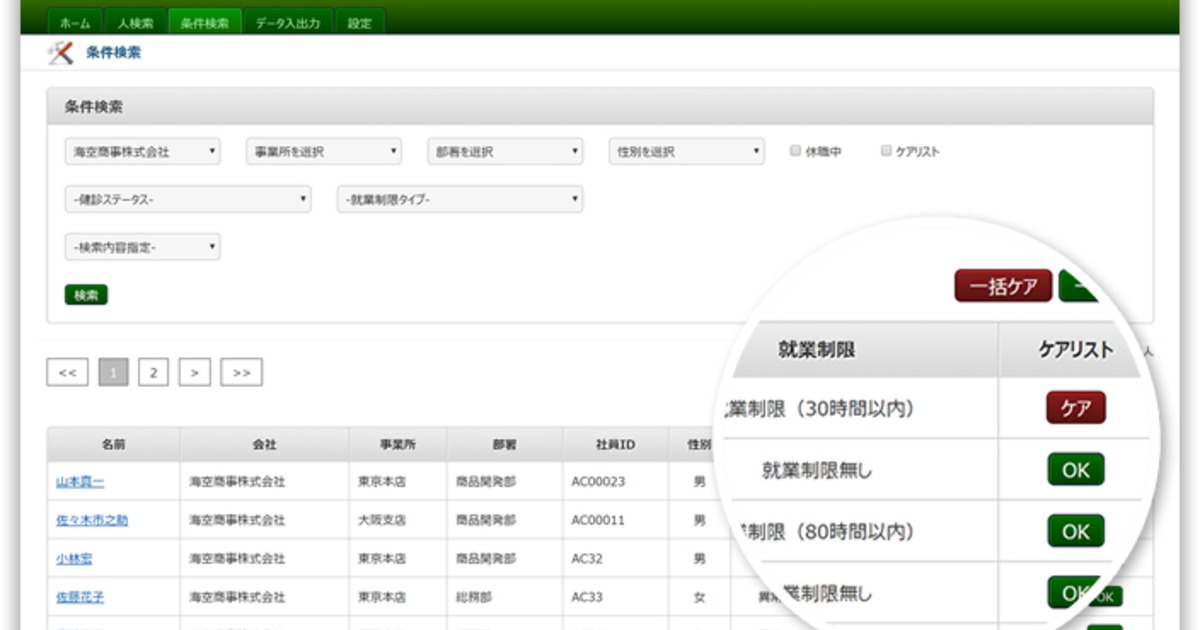
Task: Click the ケア button in 30時間以内 row
Action: (x=1076, y=408)
